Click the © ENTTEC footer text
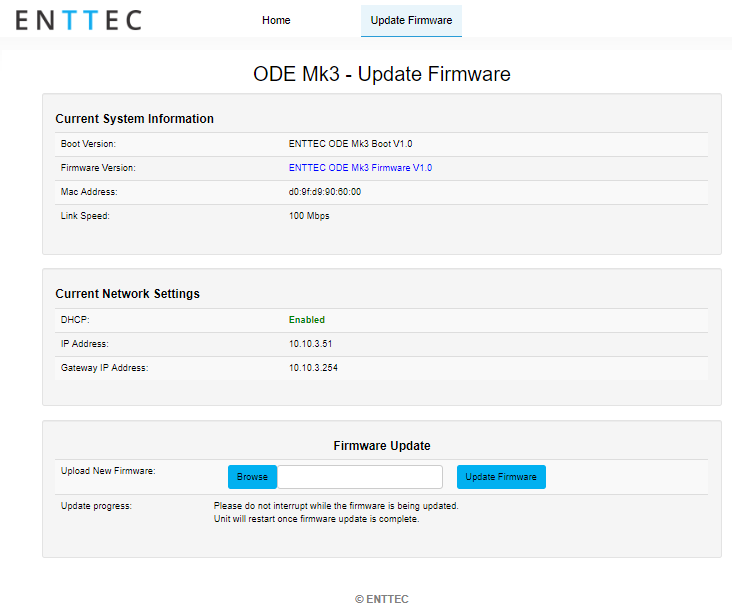 click(x=382, y=599)
